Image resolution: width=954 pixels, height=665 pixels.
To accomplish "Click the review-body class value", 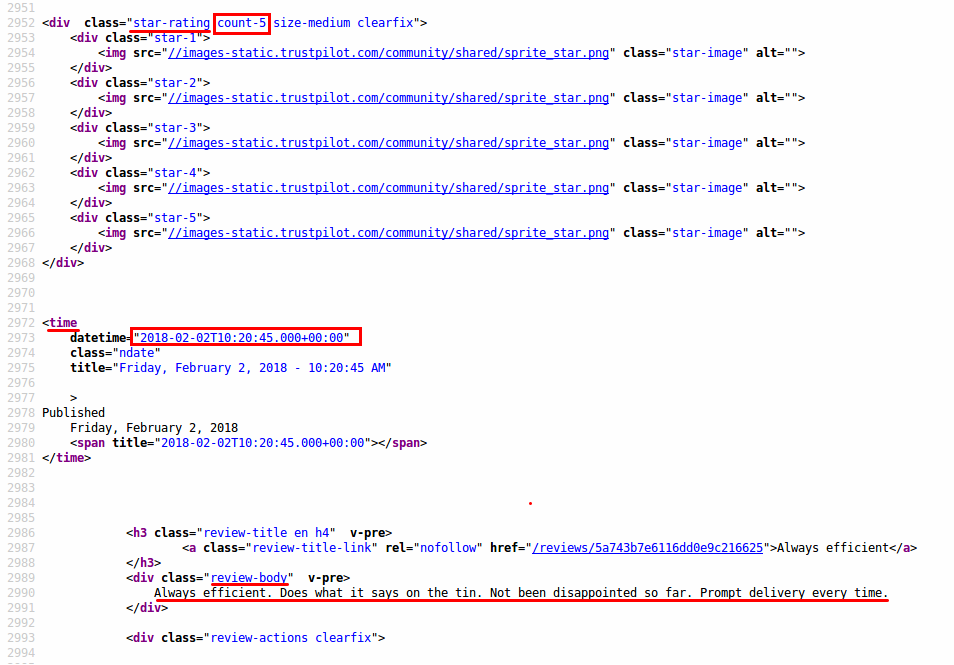I will 249,578.
